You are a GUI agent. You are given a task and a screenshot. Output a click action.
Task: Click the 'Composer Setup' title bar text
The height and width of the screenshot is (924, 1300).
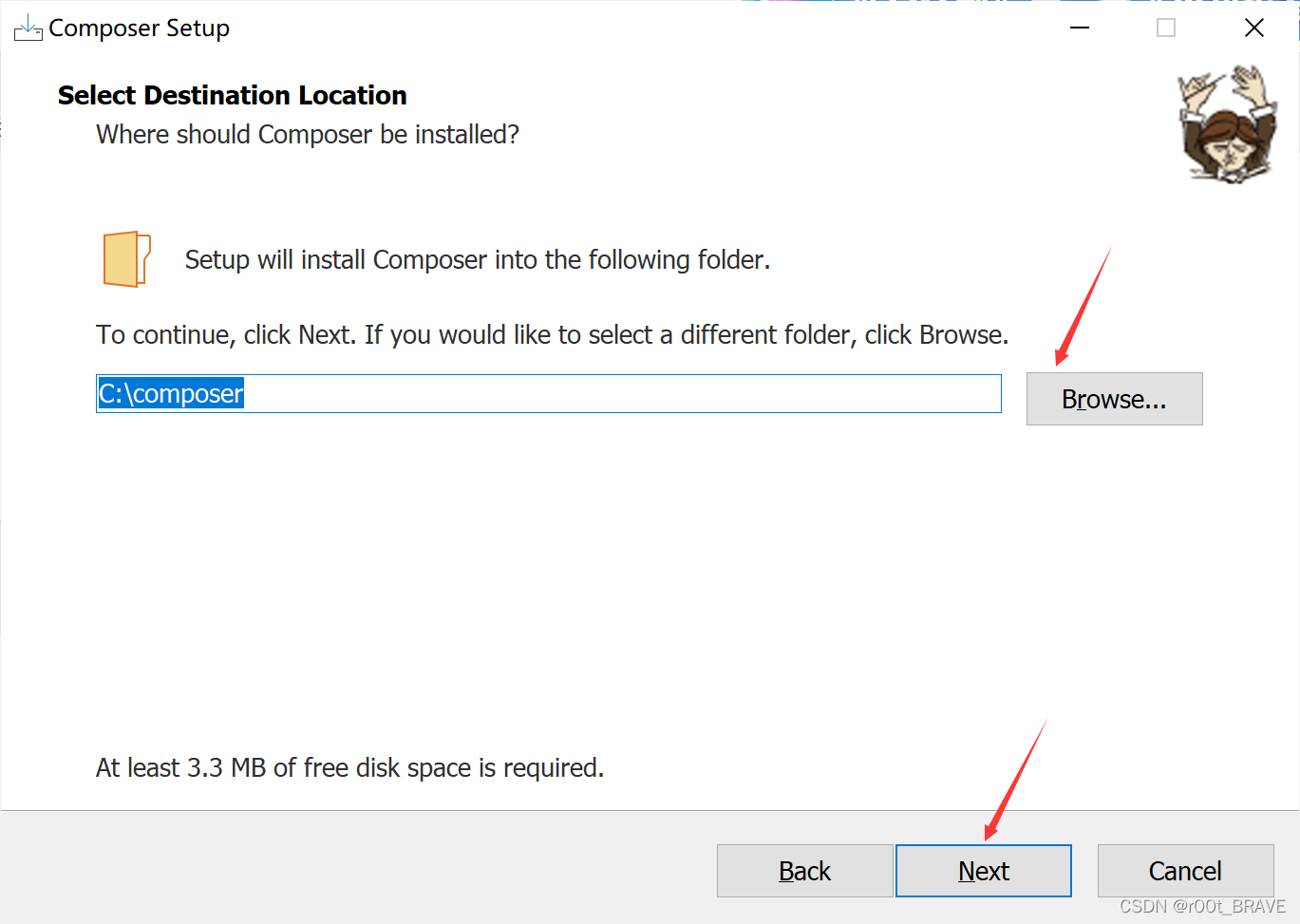click(140, 28)
